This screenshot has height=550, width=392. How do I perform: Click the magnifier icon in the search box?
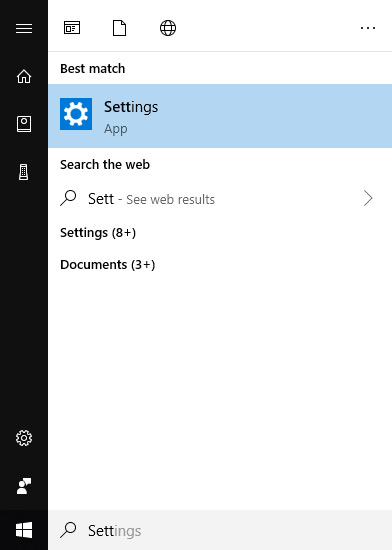[x=68, y=530]
